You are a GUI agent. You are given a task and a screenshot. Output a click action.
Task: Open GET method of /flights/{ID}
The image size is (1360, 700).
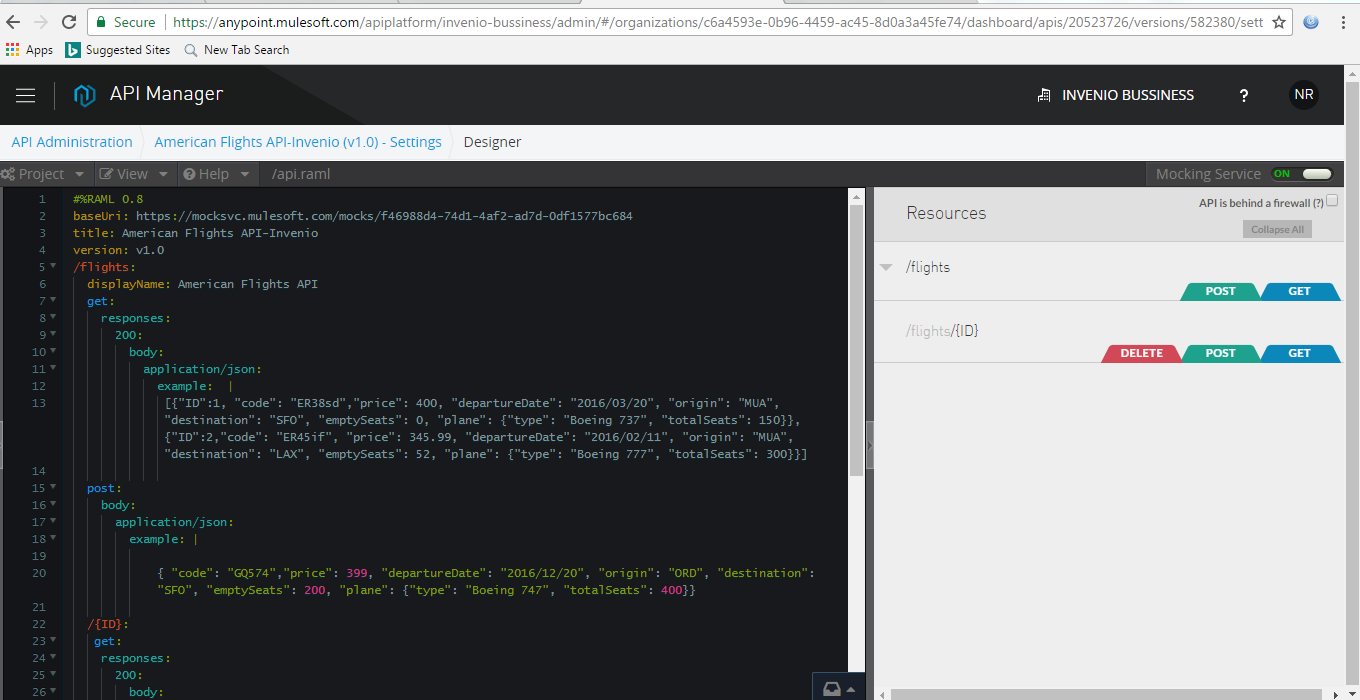[1299, 353]
